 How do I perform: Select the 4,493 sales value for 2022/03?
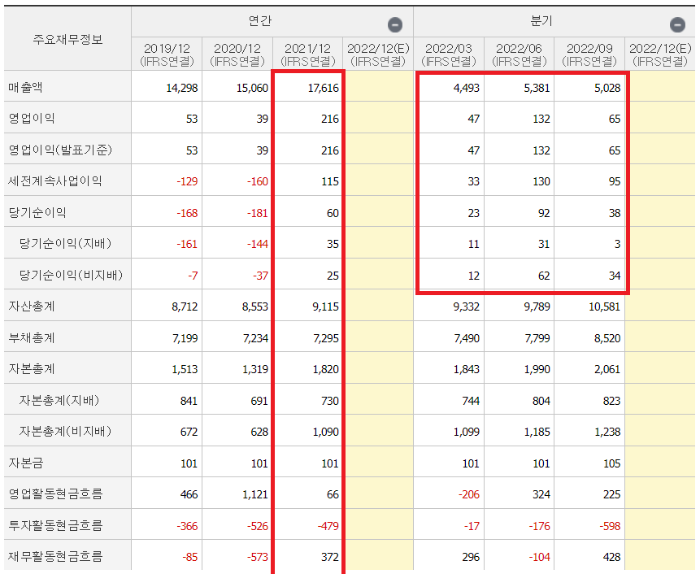pos(466,88)
